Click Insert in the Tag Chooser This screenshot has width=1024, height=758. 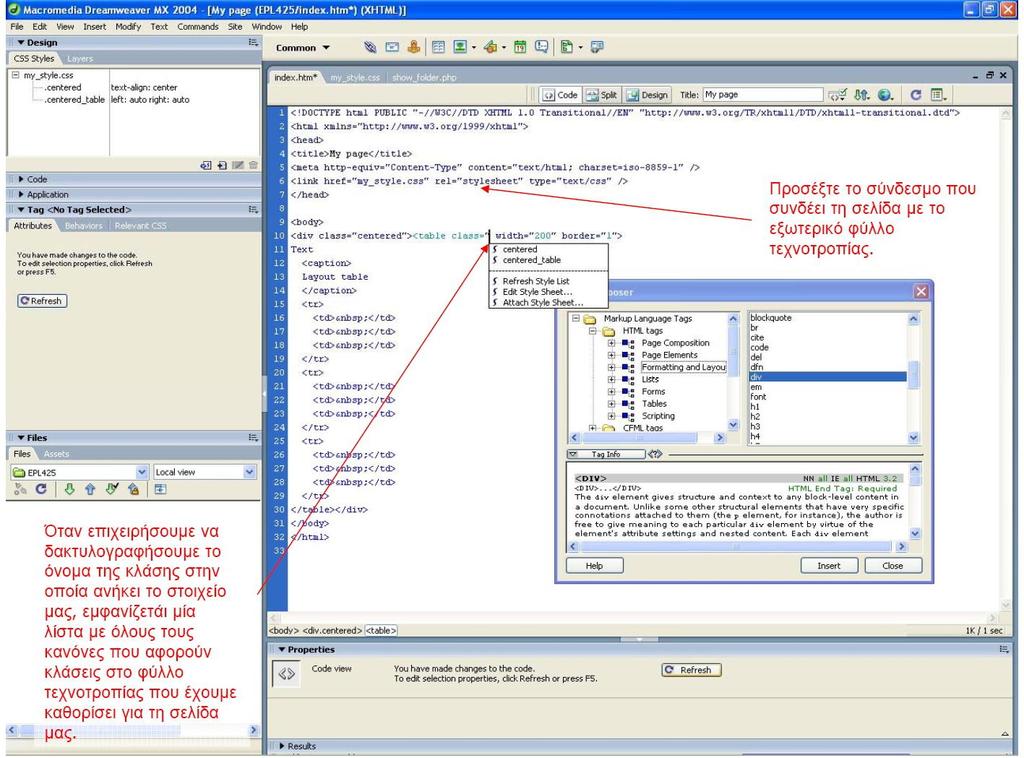[829, 566]
